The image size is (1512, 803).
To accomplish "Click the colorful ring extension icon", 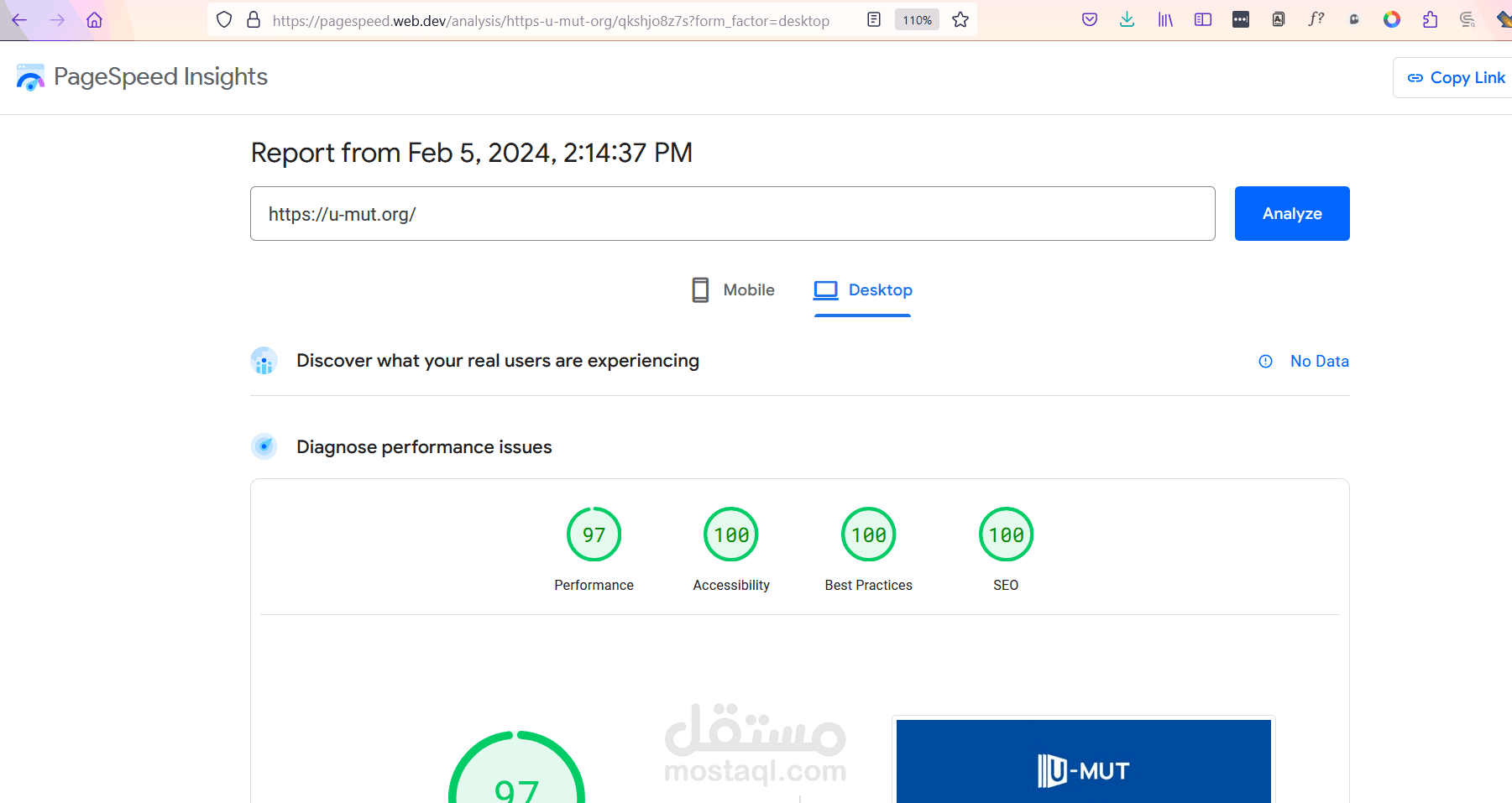I will [x=1392, y=20].
